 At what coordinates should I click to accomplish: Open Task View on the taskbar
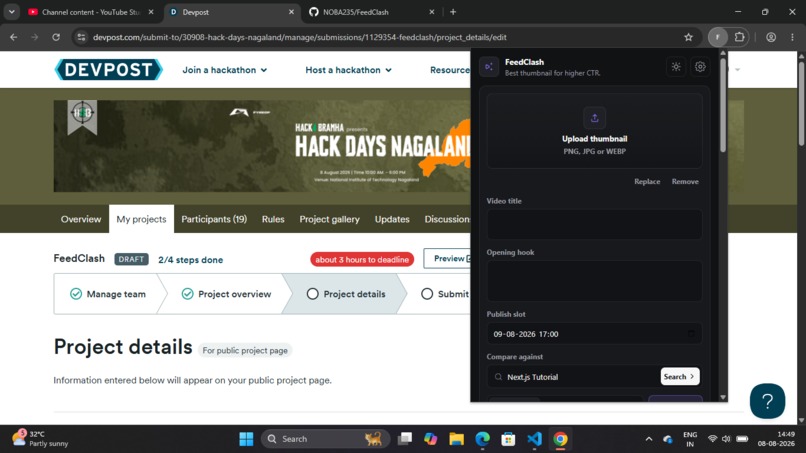(x=405, y=439)
